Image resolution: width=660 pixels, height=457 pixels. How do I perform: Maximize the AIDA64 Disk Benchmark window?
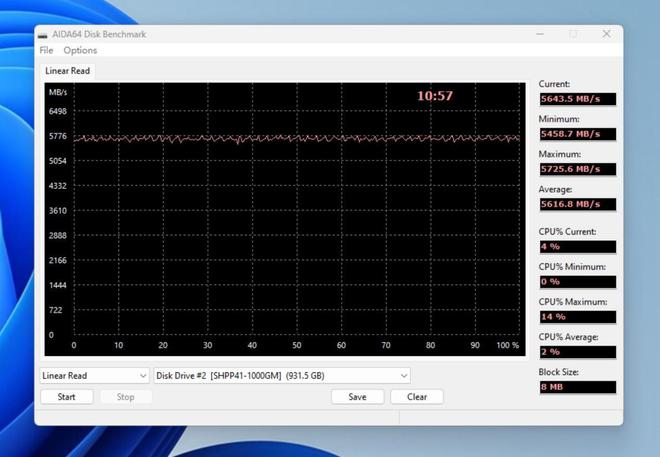click(573, 34)
